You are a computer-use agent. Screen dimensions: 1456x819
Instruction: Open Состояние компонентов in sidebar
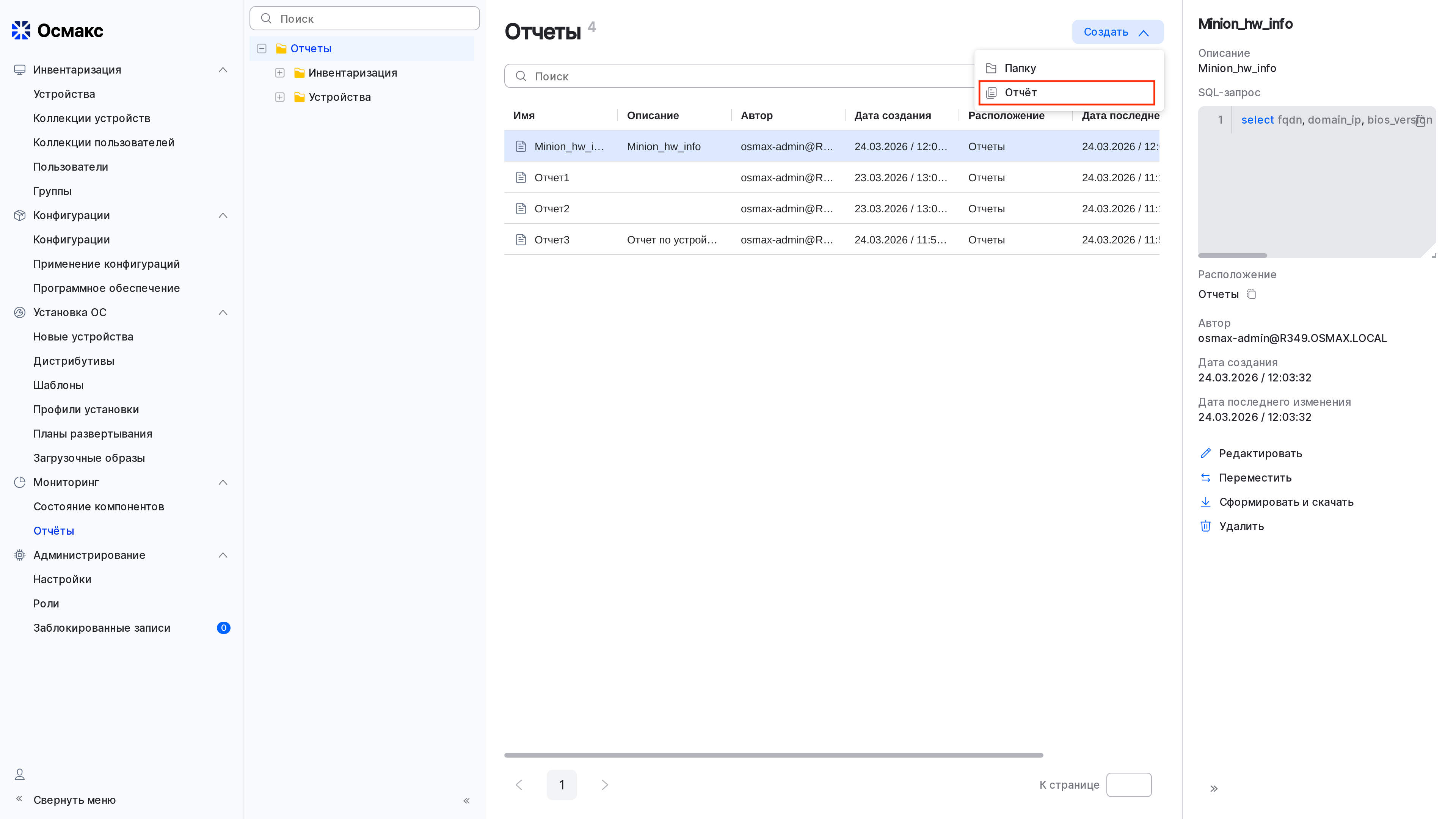click(98, 507)
